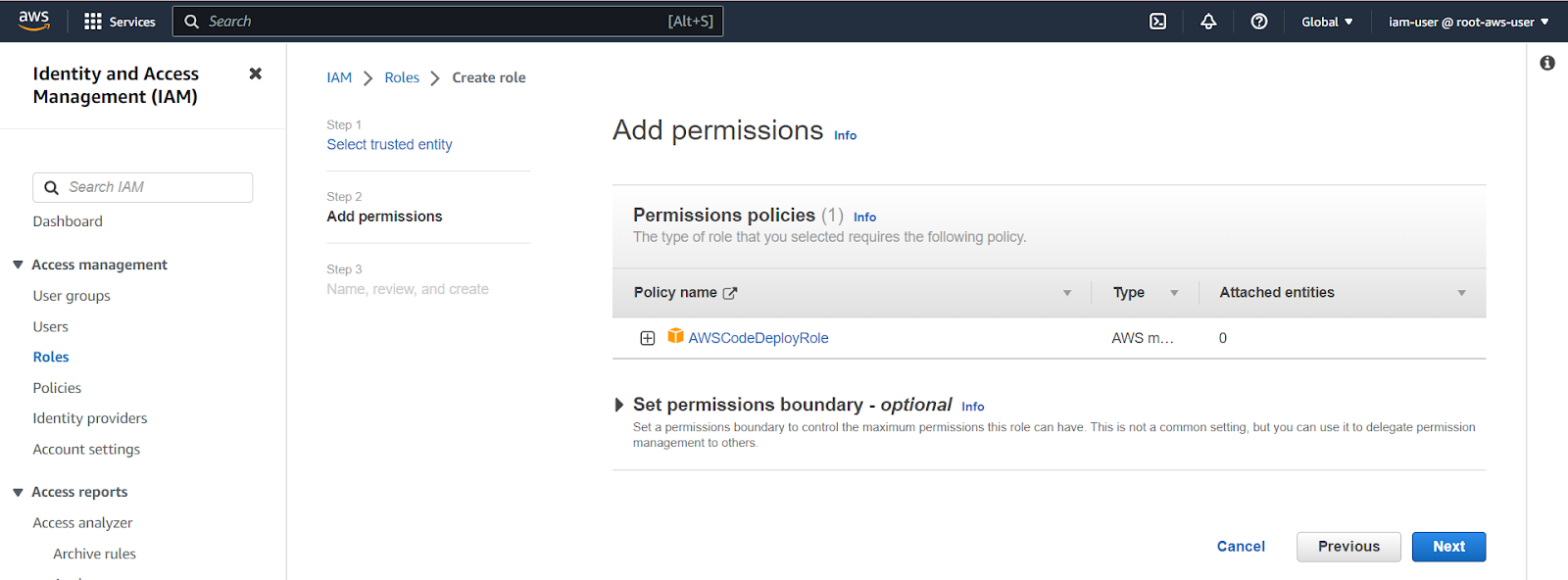1568x580 pixels.
Task: Click the Next button
Action: (1448, 547)
